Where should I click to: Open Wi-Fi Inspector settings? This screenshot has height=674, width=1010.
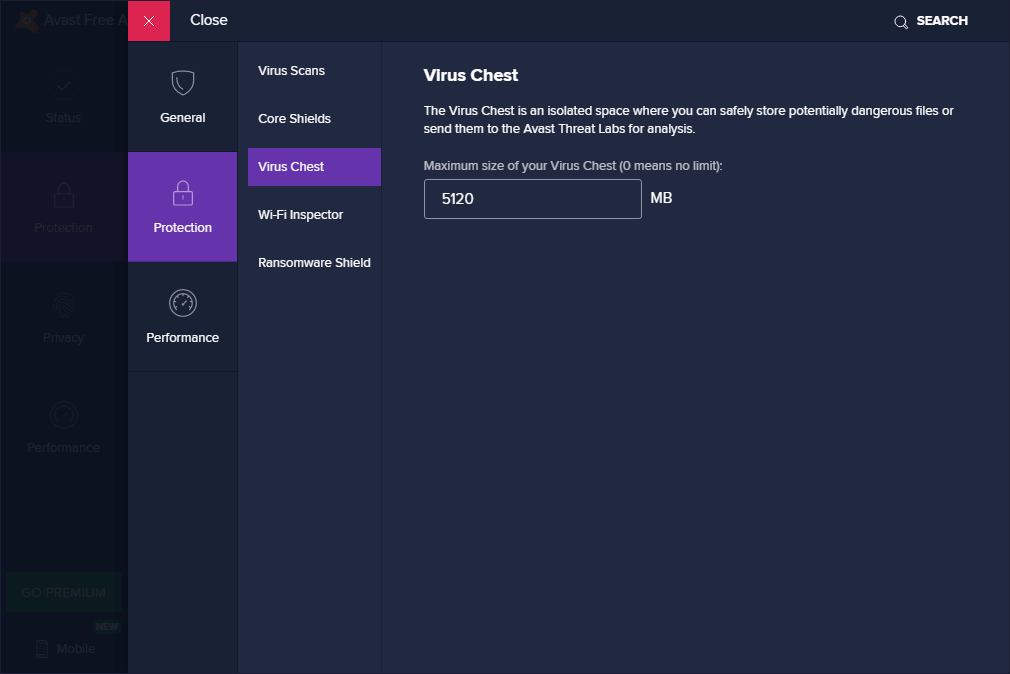click(314, 215)
